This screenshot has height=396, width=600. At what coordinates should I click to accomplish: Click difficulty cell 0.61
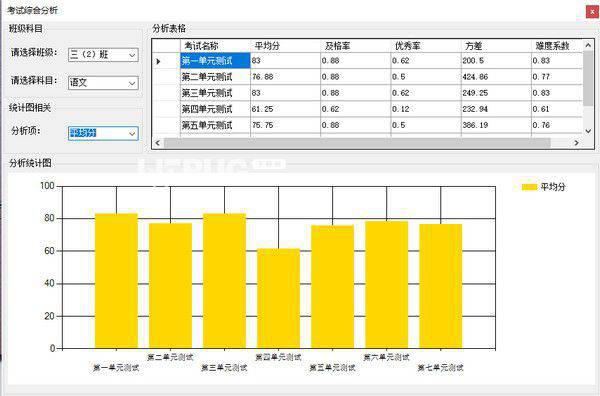point(557,109)
